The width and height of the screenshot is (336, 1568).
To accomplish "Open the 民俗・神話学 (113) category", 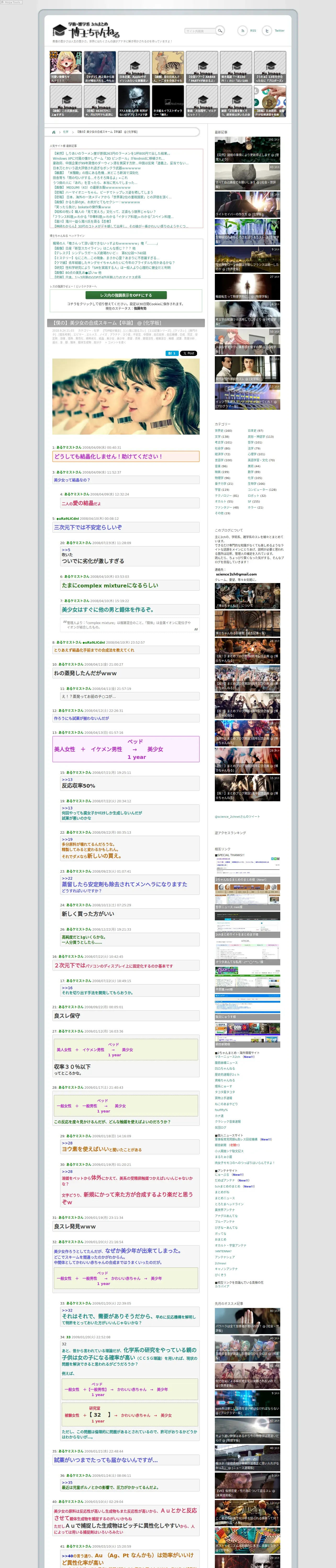I will pyautogui.click(x=260, y=436).
